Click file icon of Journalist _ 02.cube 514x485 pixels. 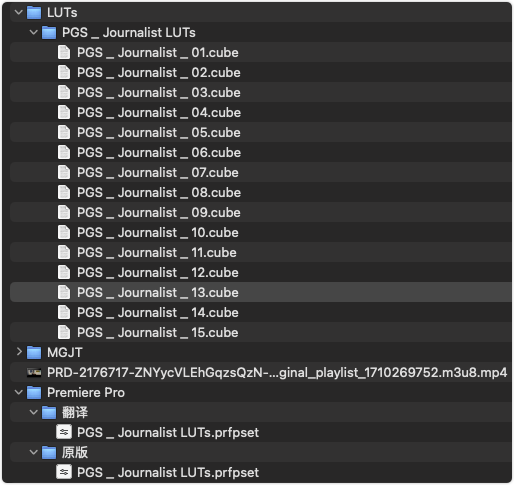[64, 72]
